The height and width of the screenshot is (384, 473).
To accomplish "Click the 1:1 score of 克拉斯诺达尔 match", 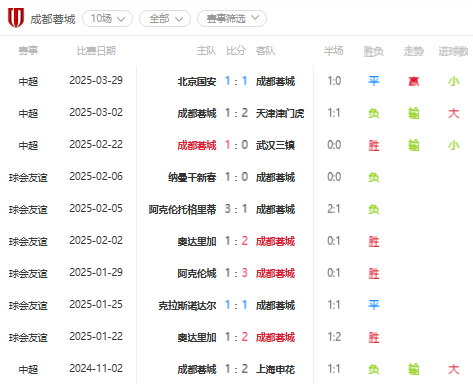I will click(236, 305).
